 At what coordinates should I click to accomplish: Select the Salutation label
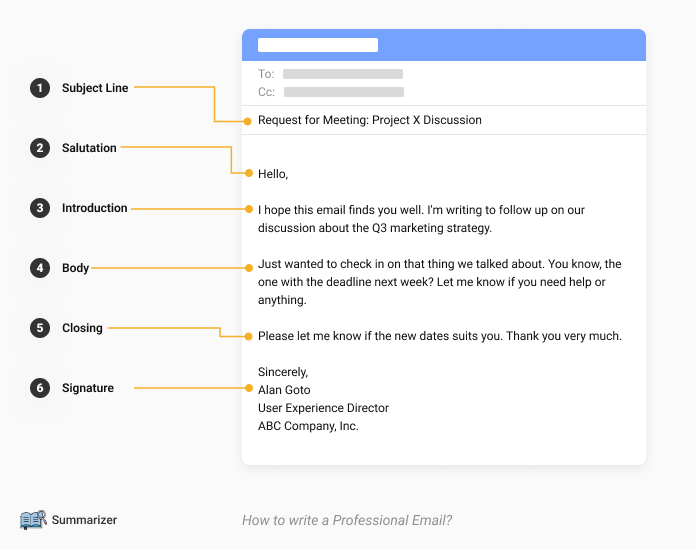coord(89,148)
